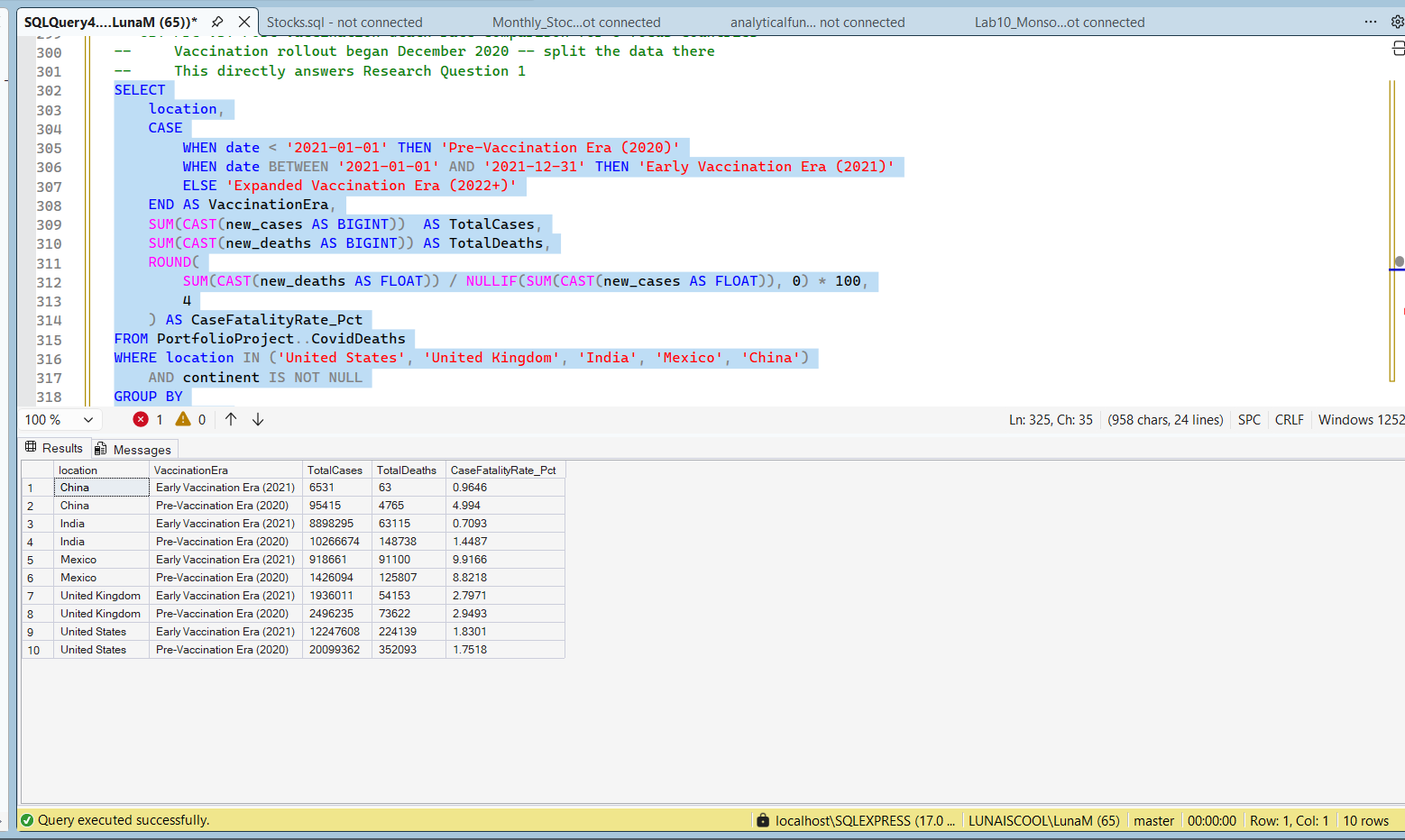Click the red error count icon
This screenshot has height=840, width=1405.
[141, 419]
